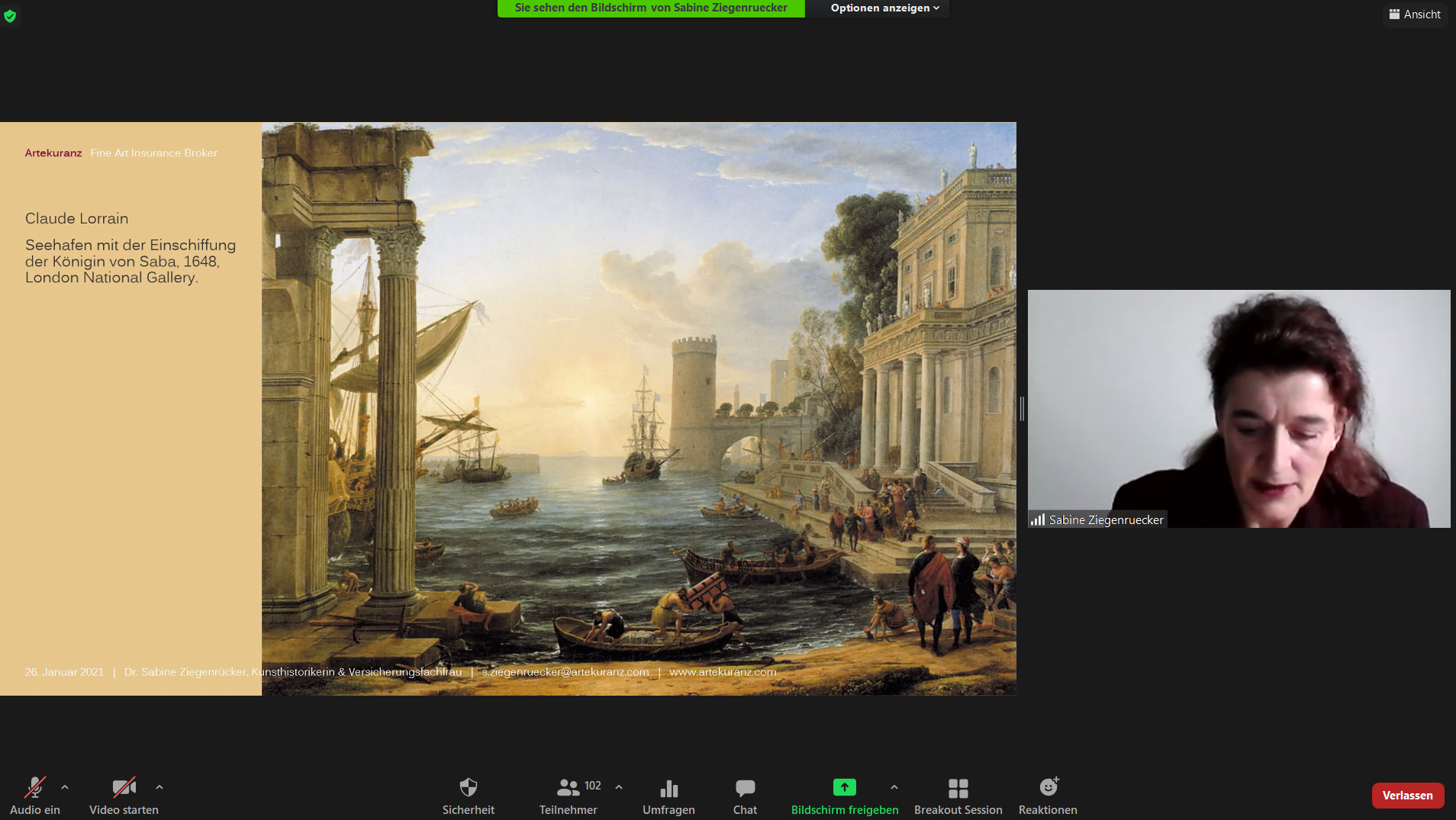The height and width of the screenshot is (820, 1456).
Task: Click Fine Art Insurance Broker text
Action: click(153, 153)
